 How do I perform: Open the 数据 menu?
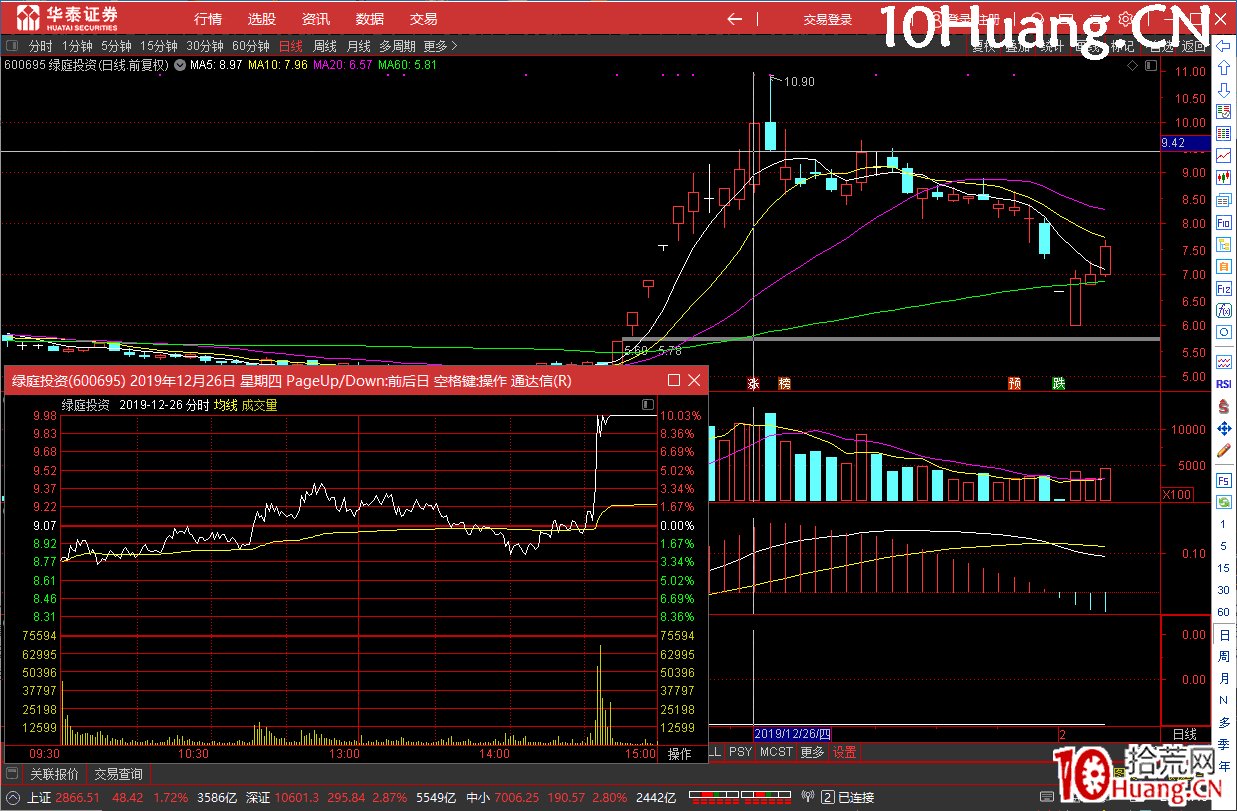[370, 19]
